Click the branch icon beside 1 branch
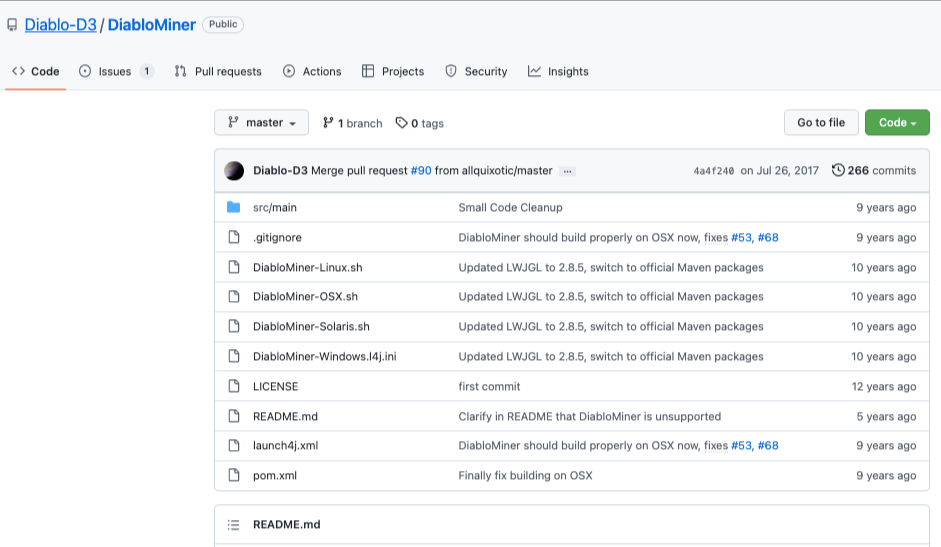941x547 pixels. pyautogui.click(x=328, y=122)
